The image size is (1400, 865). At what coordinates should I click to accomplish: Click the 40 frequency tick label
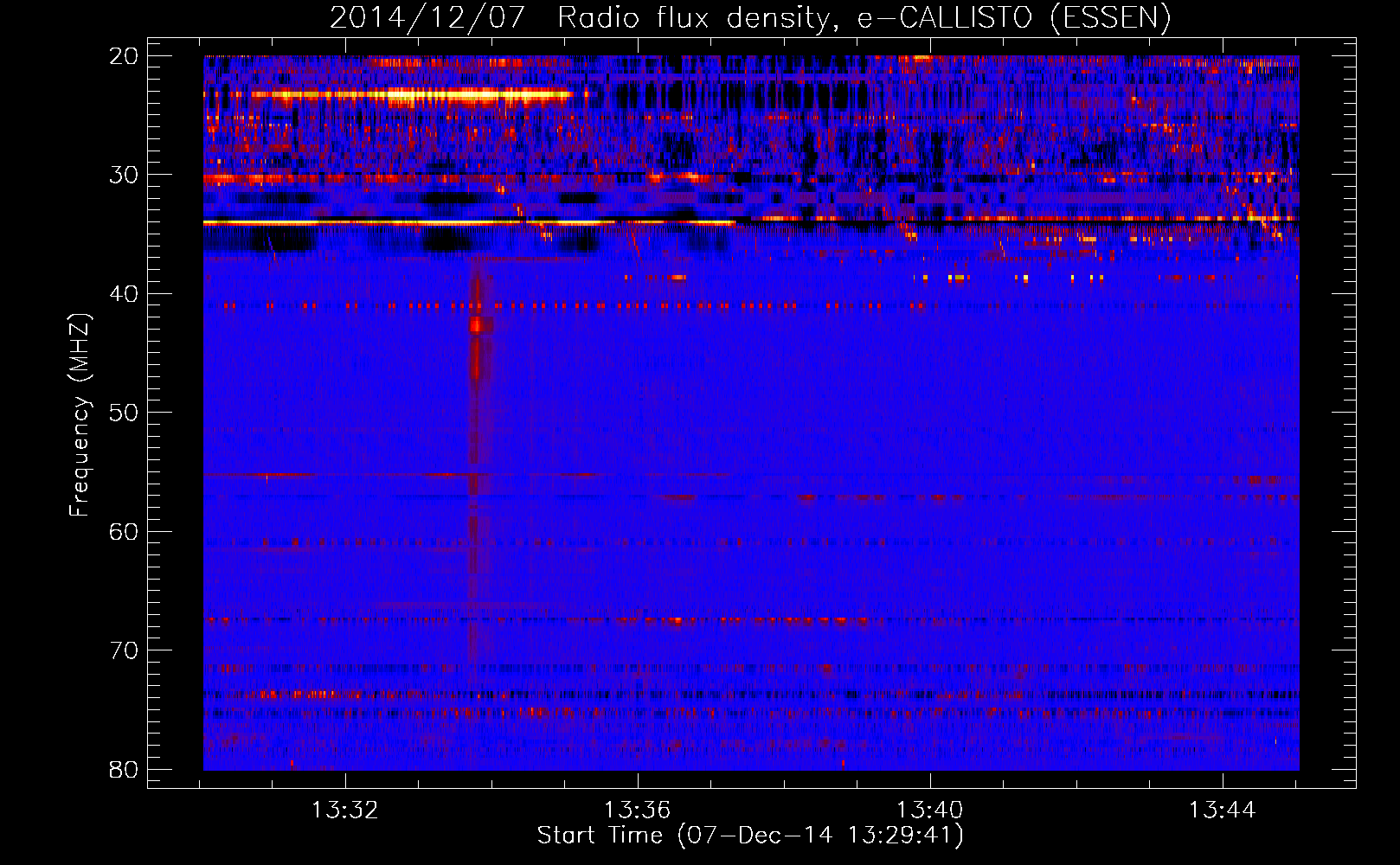[124, 294]
